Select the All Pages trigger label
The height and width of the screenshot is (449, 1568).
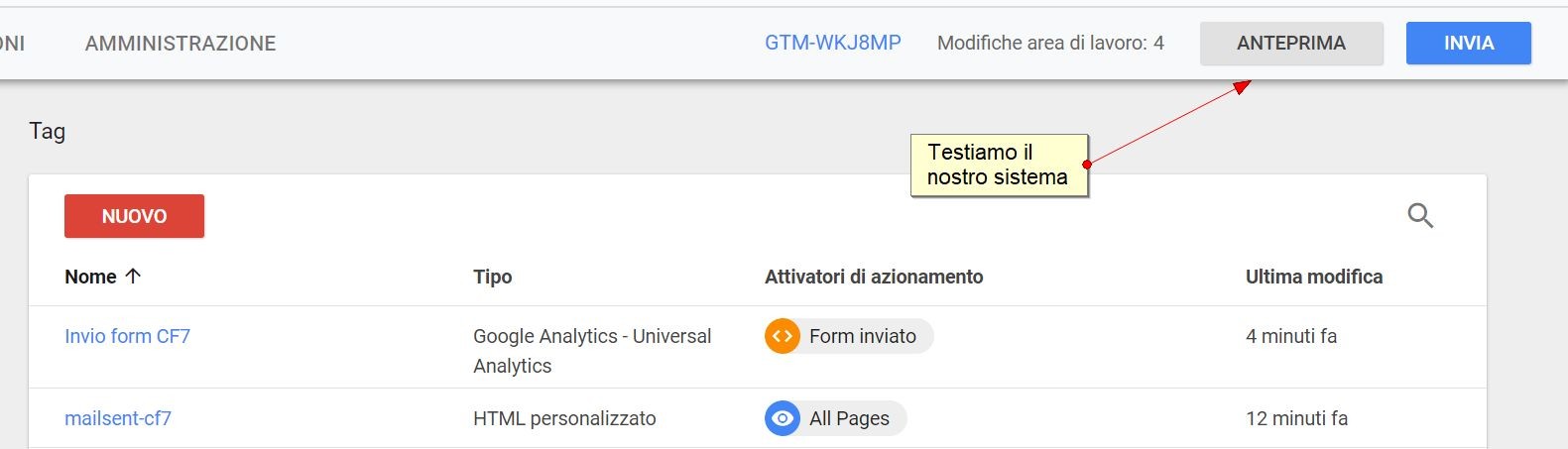pos(849,418)
